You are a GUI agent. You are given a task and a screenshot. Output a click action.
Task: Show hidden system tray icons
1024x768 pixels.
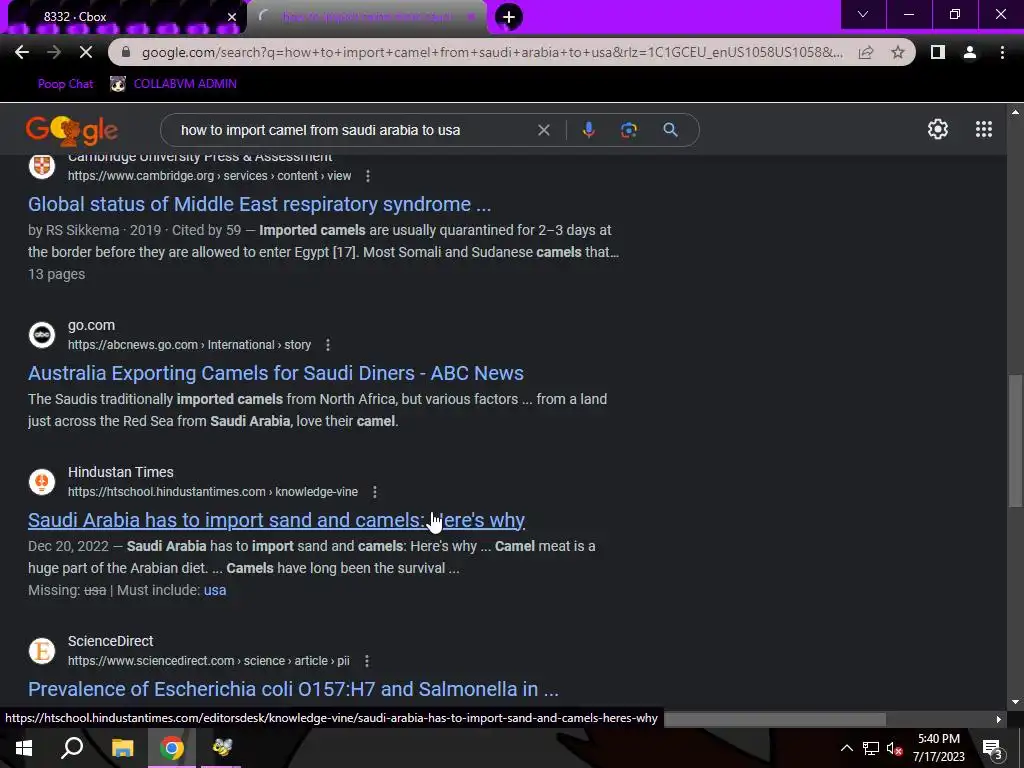tap(847, 748)
